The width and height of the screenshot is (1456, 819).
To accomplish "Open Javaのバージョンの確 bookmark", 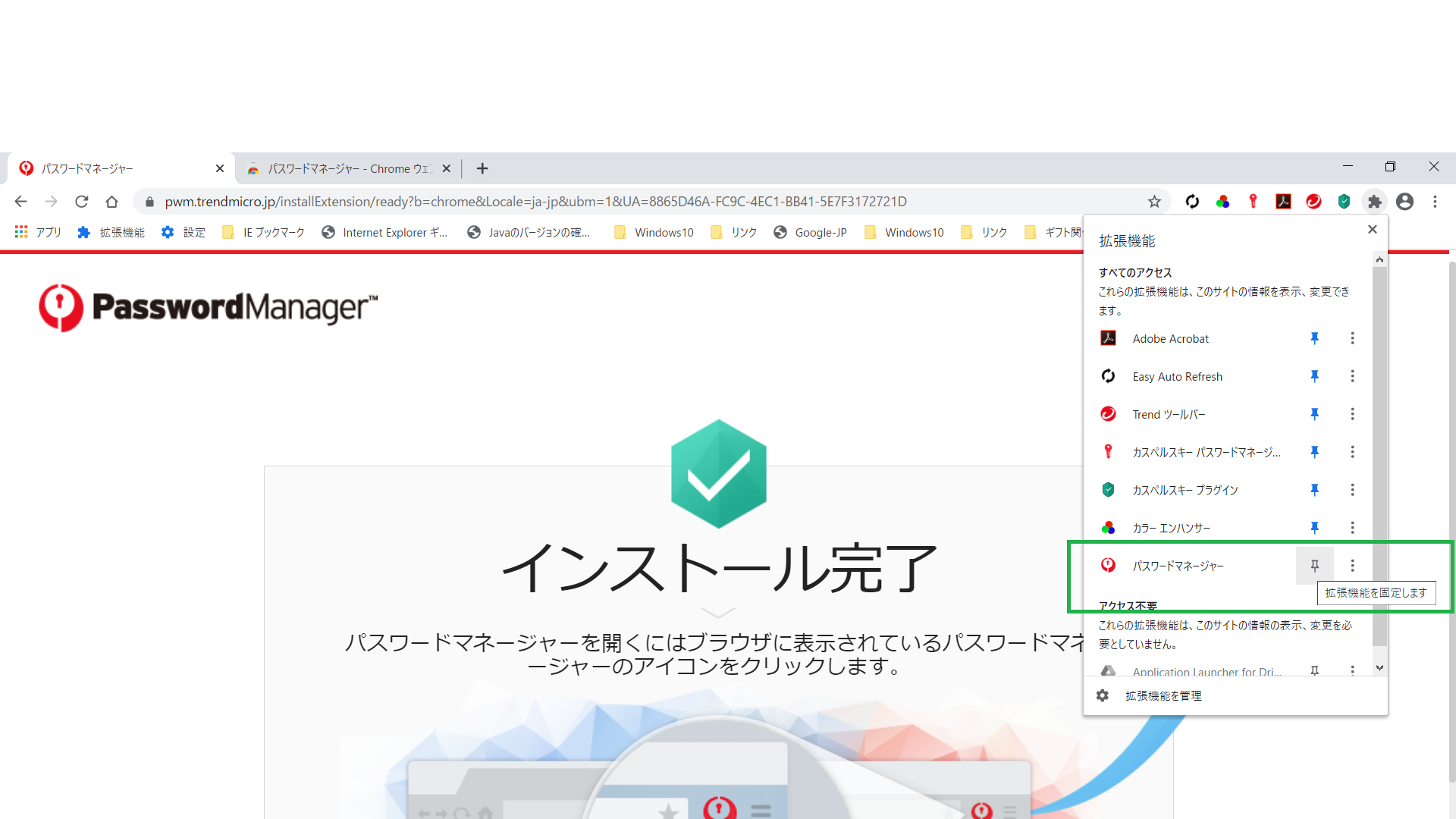I will (529, 232).
